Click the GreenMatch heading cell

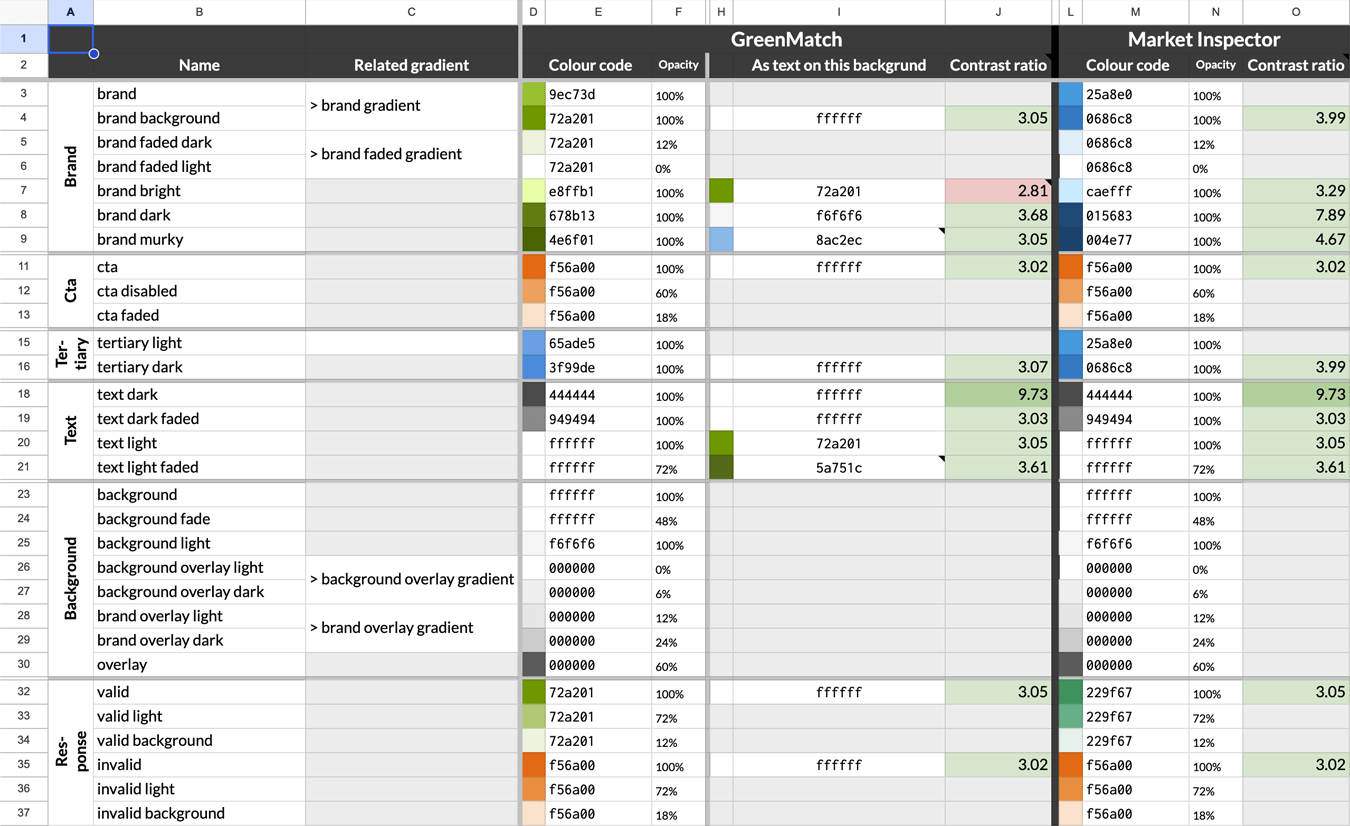[x=786, y=39]
